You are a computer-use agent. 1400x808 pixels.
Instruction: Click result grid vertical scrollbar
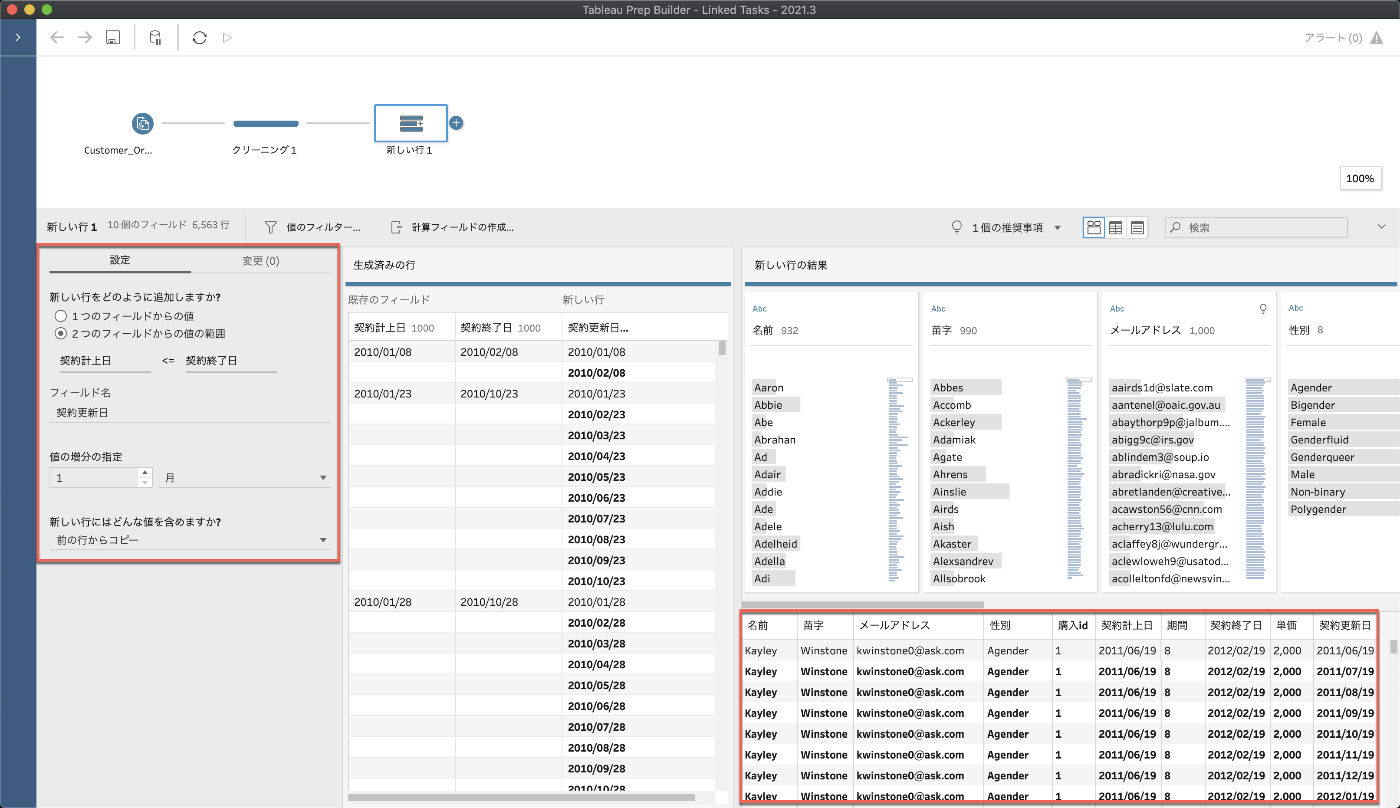1394,646
